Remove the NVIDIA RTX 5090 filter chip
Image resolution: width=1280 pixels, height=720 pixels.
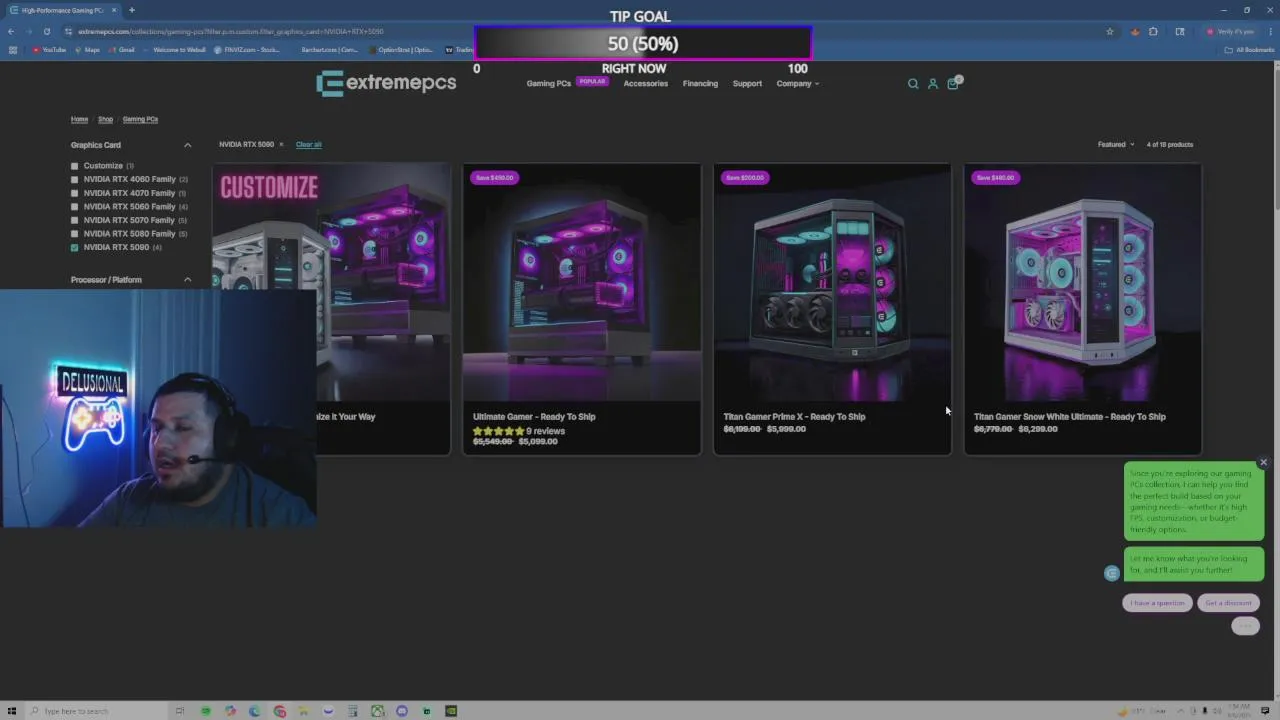click(281, 144)
